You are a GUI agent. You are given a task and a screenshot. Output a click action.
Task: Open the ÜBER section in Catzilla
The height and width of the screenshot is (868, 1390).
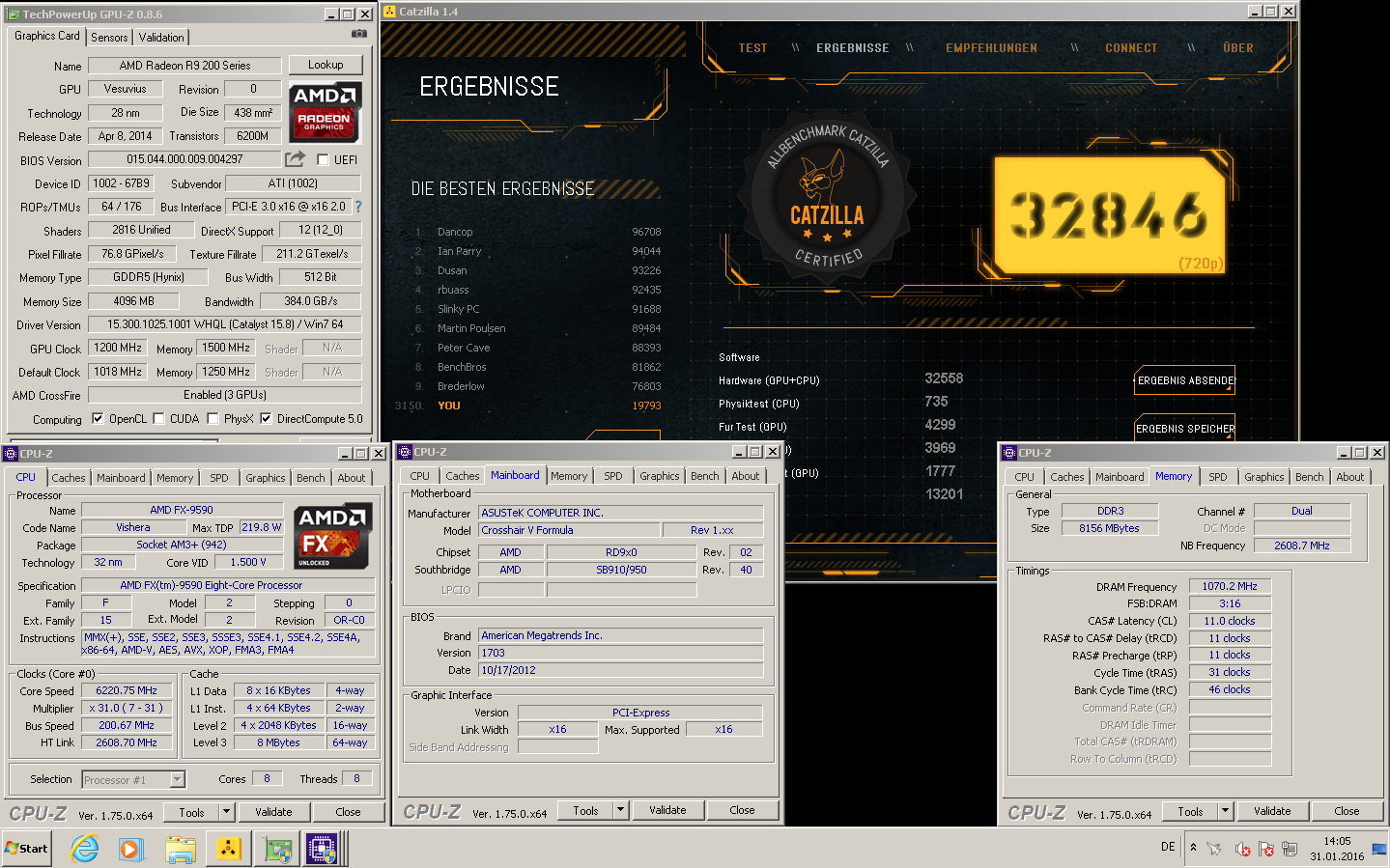point(1238,47)
